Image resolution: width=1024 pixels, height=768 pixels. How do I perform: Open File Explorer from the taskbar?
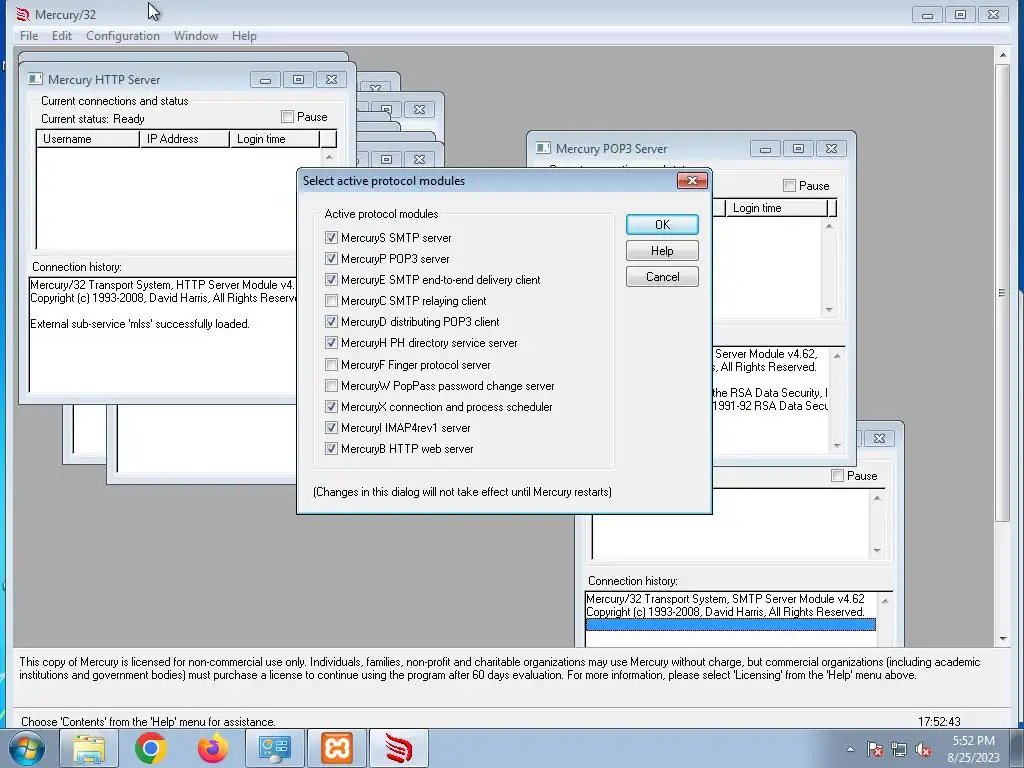[x=89, y=748]
